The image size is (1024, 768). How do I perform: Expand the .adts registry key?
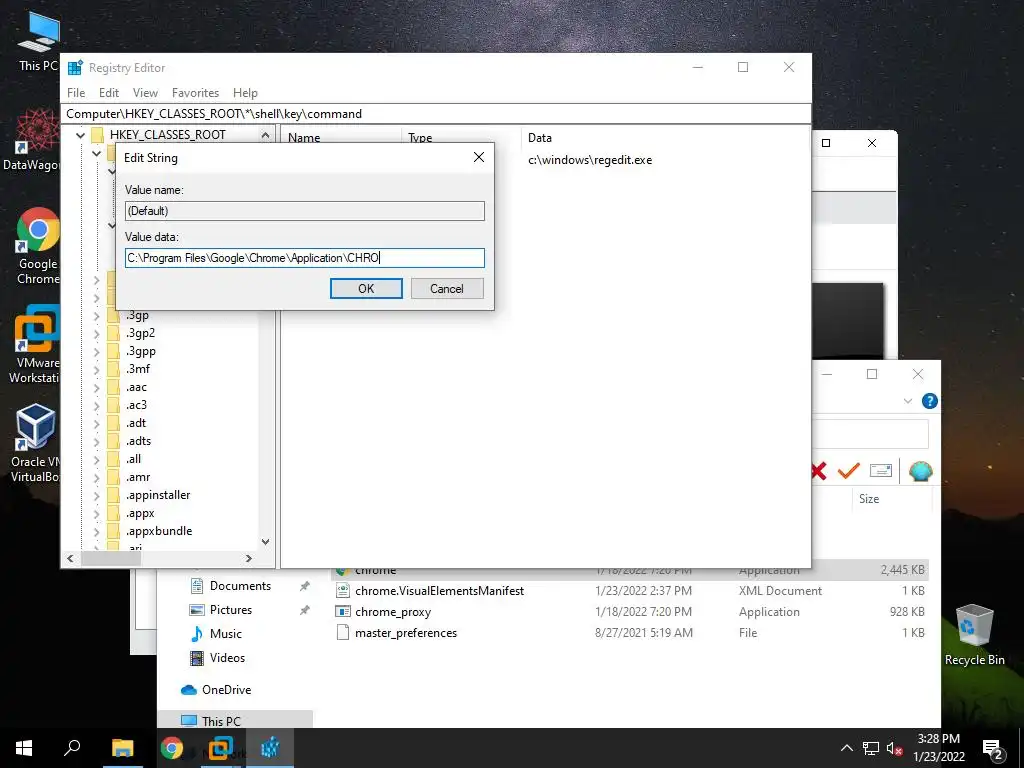pyautogui.click(x=97, y=441)
